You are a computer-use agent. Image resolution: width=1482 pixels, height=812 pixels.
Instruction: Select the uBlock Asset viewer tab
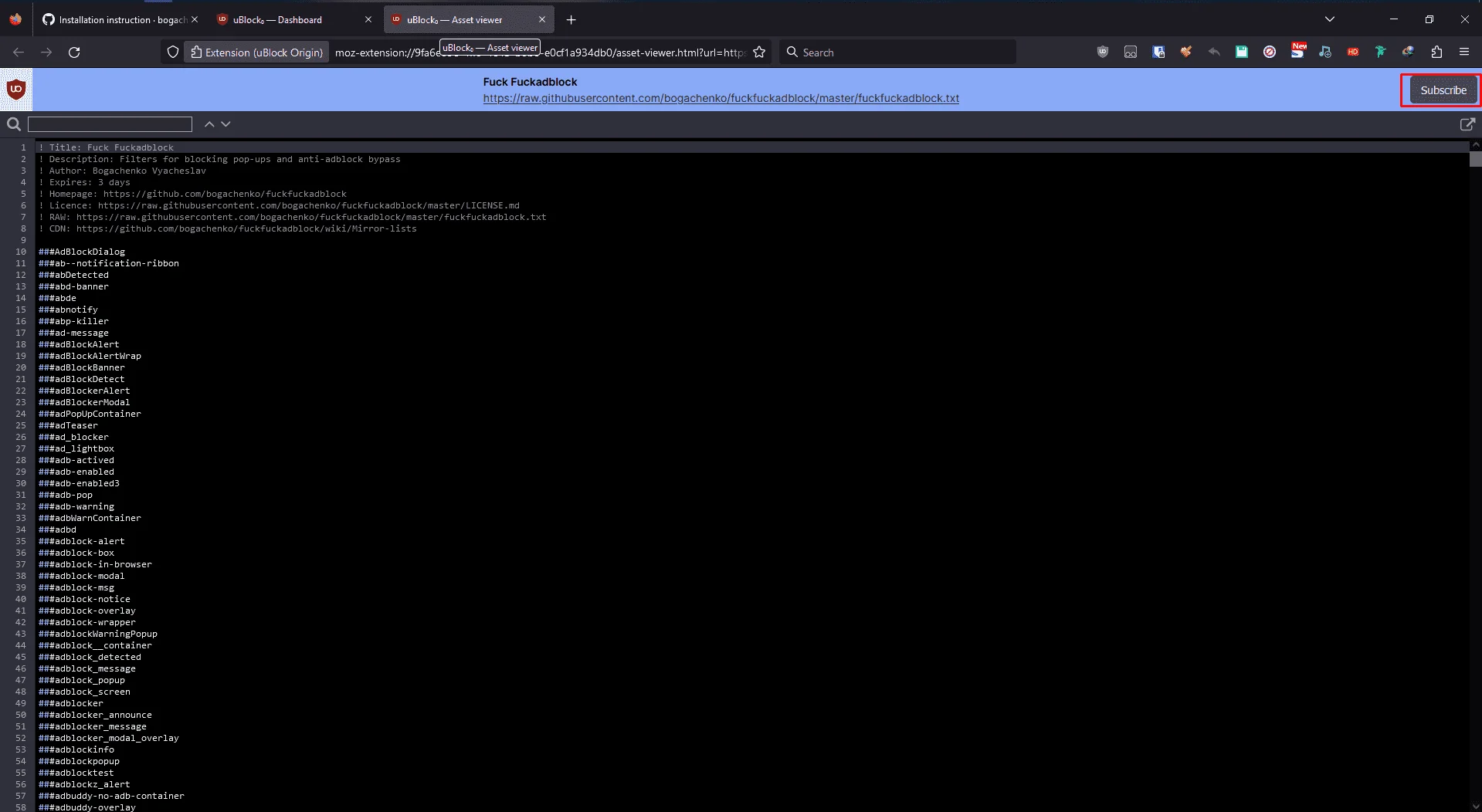pos(460,19)
